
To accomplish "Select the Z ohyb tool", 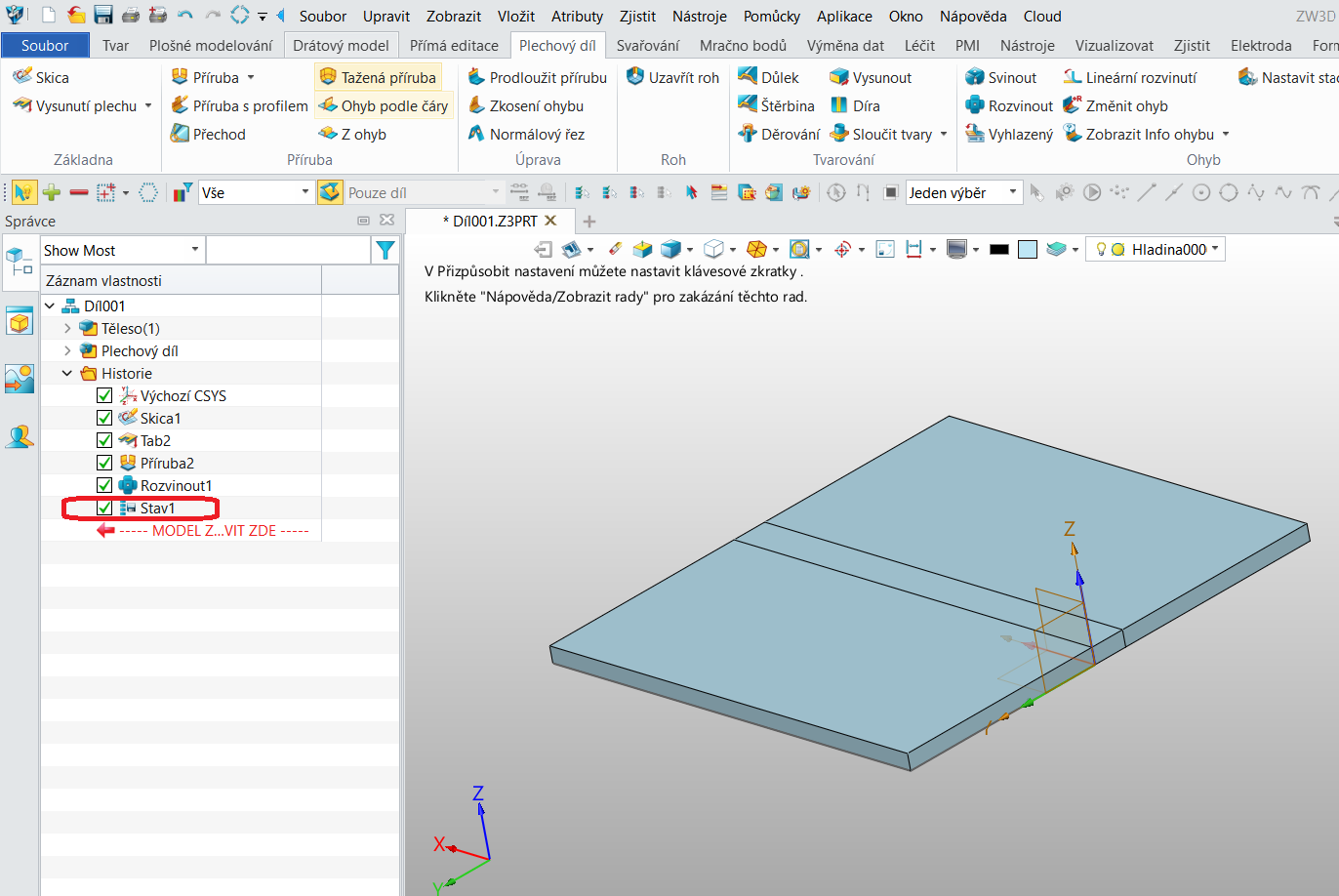I will 352,134.
